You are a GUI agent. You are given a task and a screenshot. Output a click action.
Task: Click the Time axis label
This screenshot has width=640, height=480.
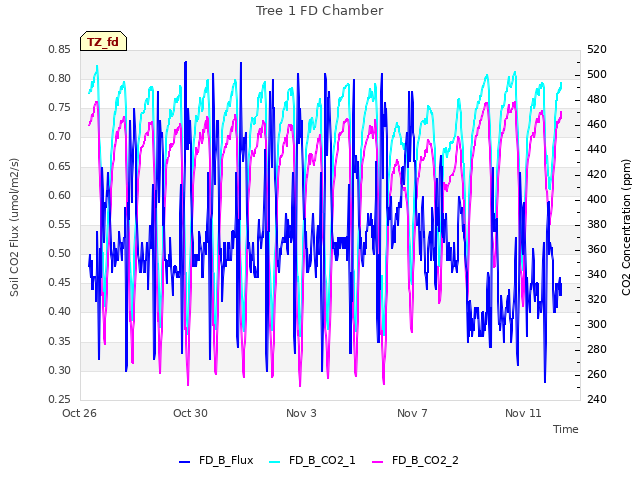pos(566,429)
